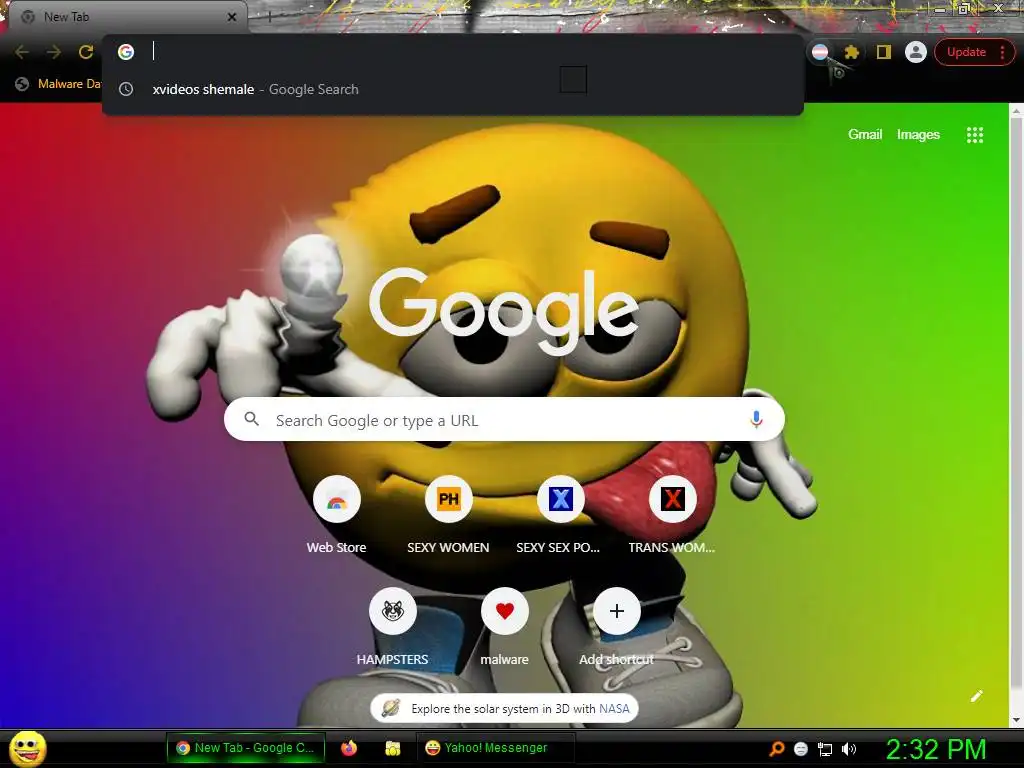Click the smiley Start button on the taskbar
This screenshot has height=768, width=1024.
(28, 748)
